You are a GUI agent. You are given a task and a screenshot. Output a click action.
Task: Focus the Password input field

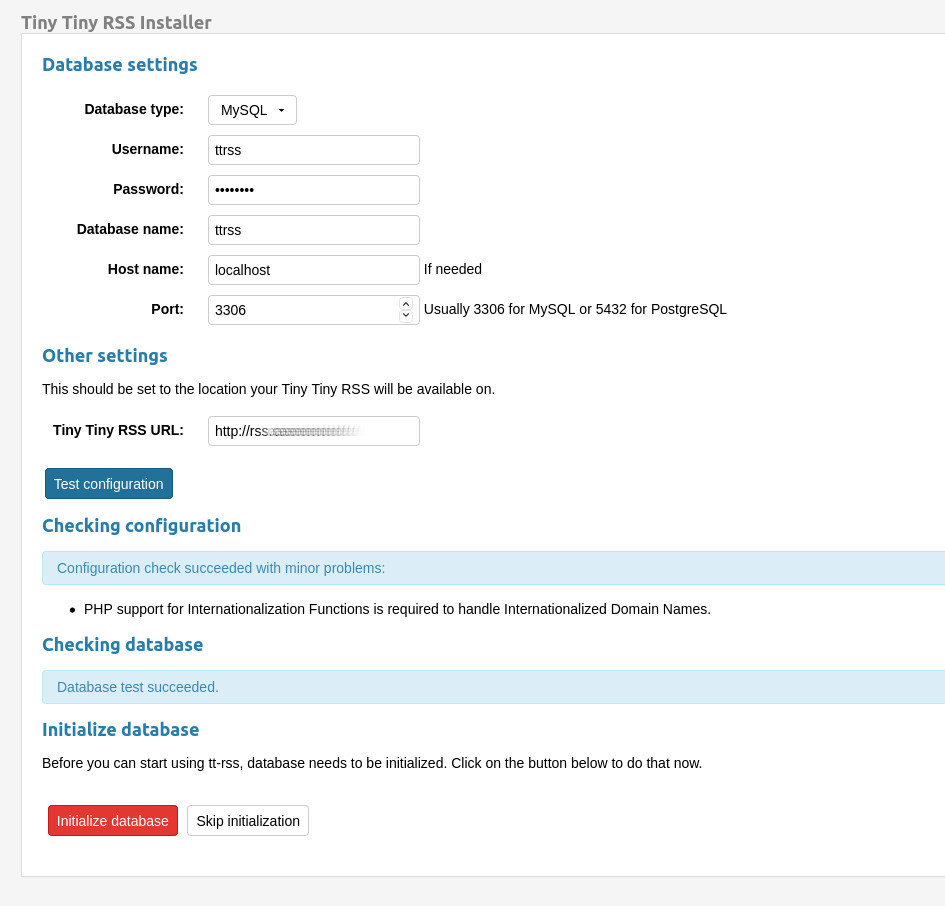pyautogui.click(x=313, y=189)
